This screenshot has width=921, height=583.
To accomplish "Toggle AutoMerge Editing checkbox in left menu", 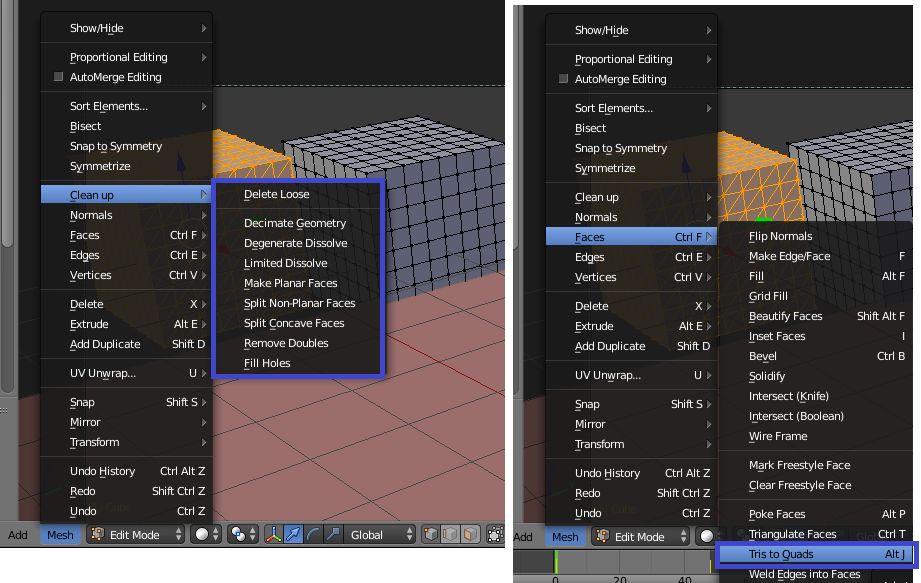I will pos(58,77).
